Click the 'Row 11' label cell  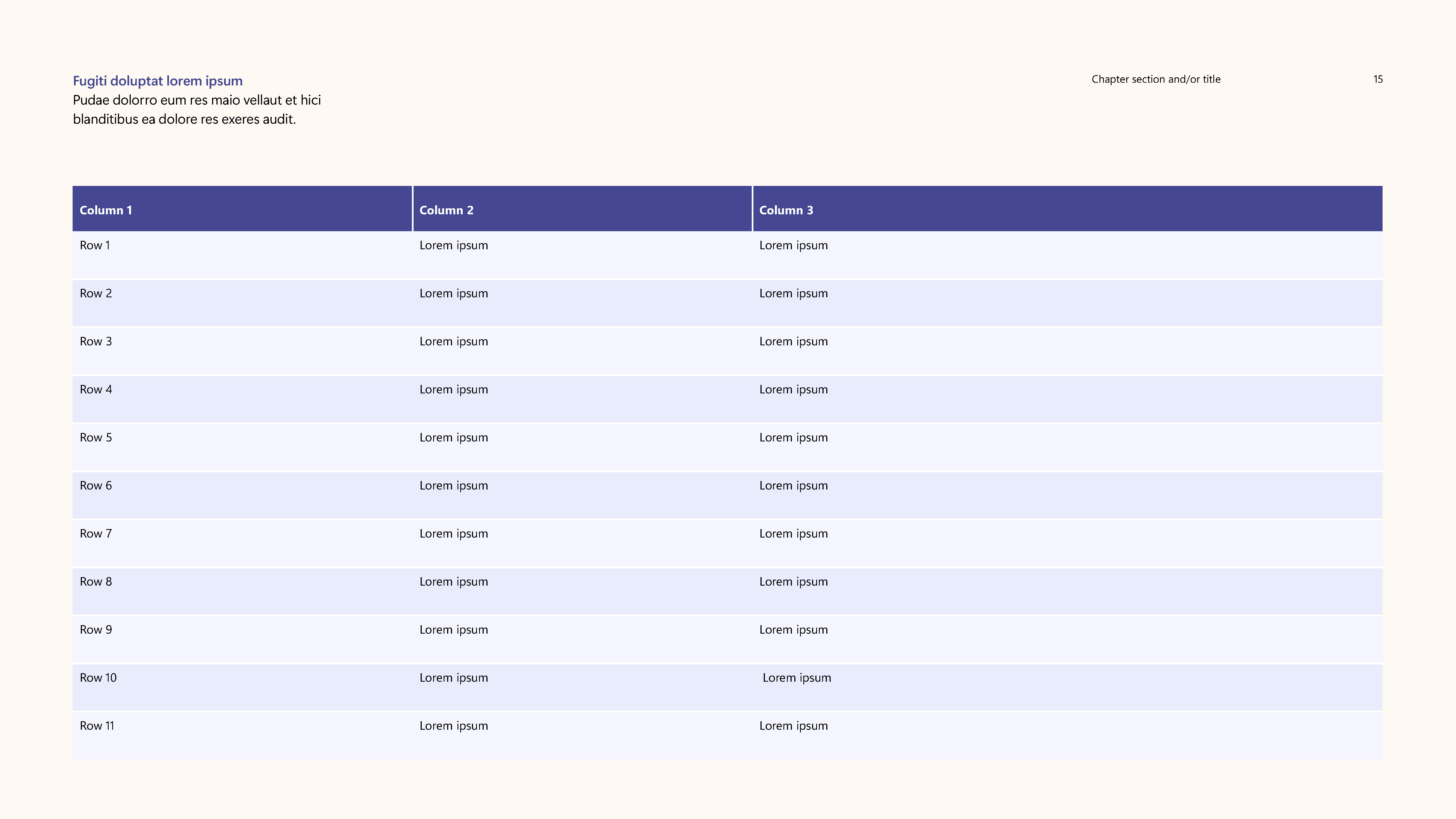(x=242, y=736)
